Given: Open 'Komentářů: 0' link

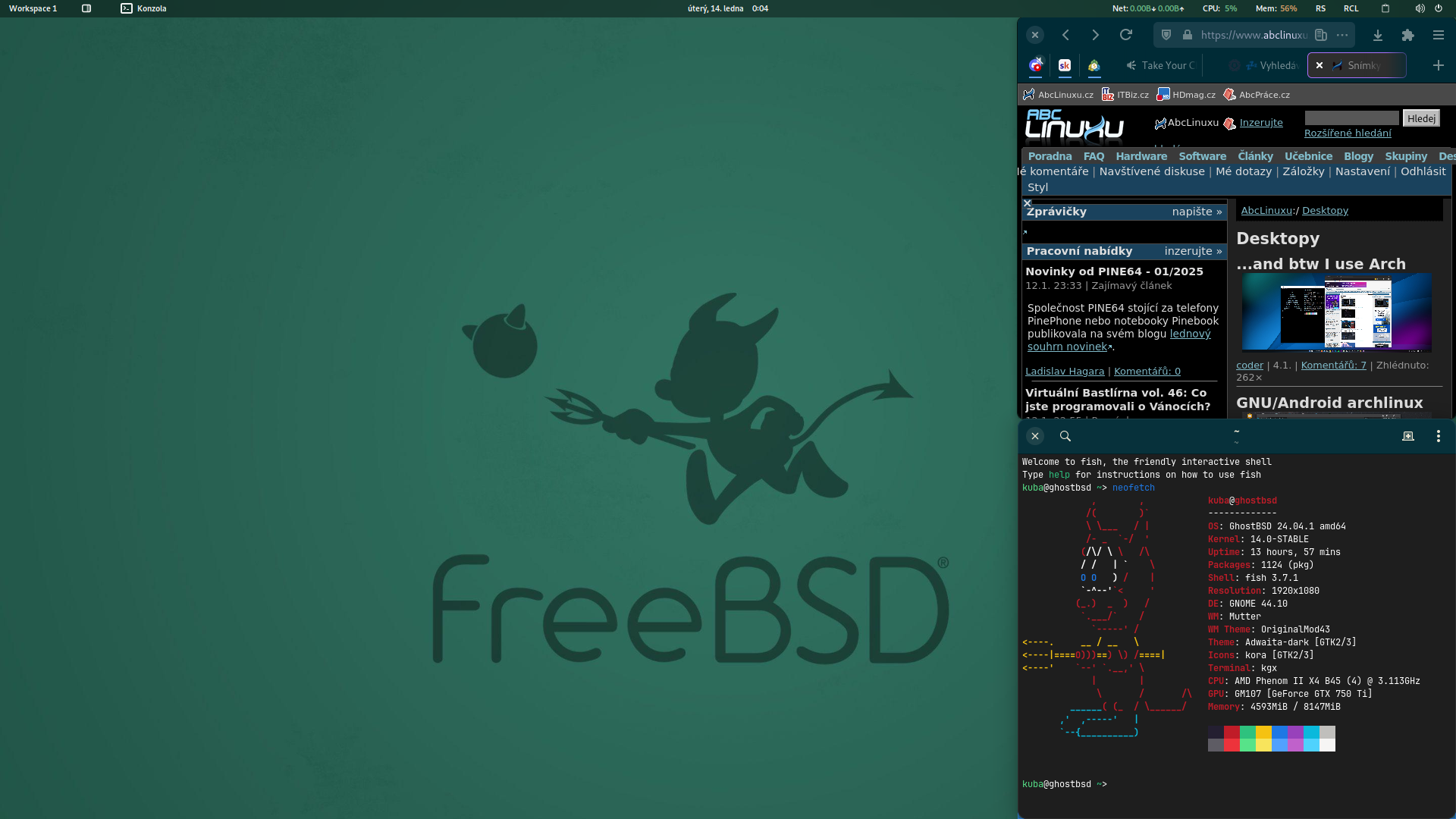Looking at the screenshot, I should (1147, 372).
